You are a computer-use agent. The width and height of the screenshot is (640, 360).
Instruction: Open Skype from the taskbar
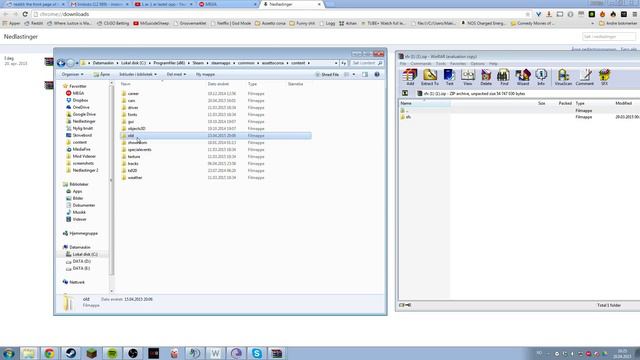tap(257, 353)
